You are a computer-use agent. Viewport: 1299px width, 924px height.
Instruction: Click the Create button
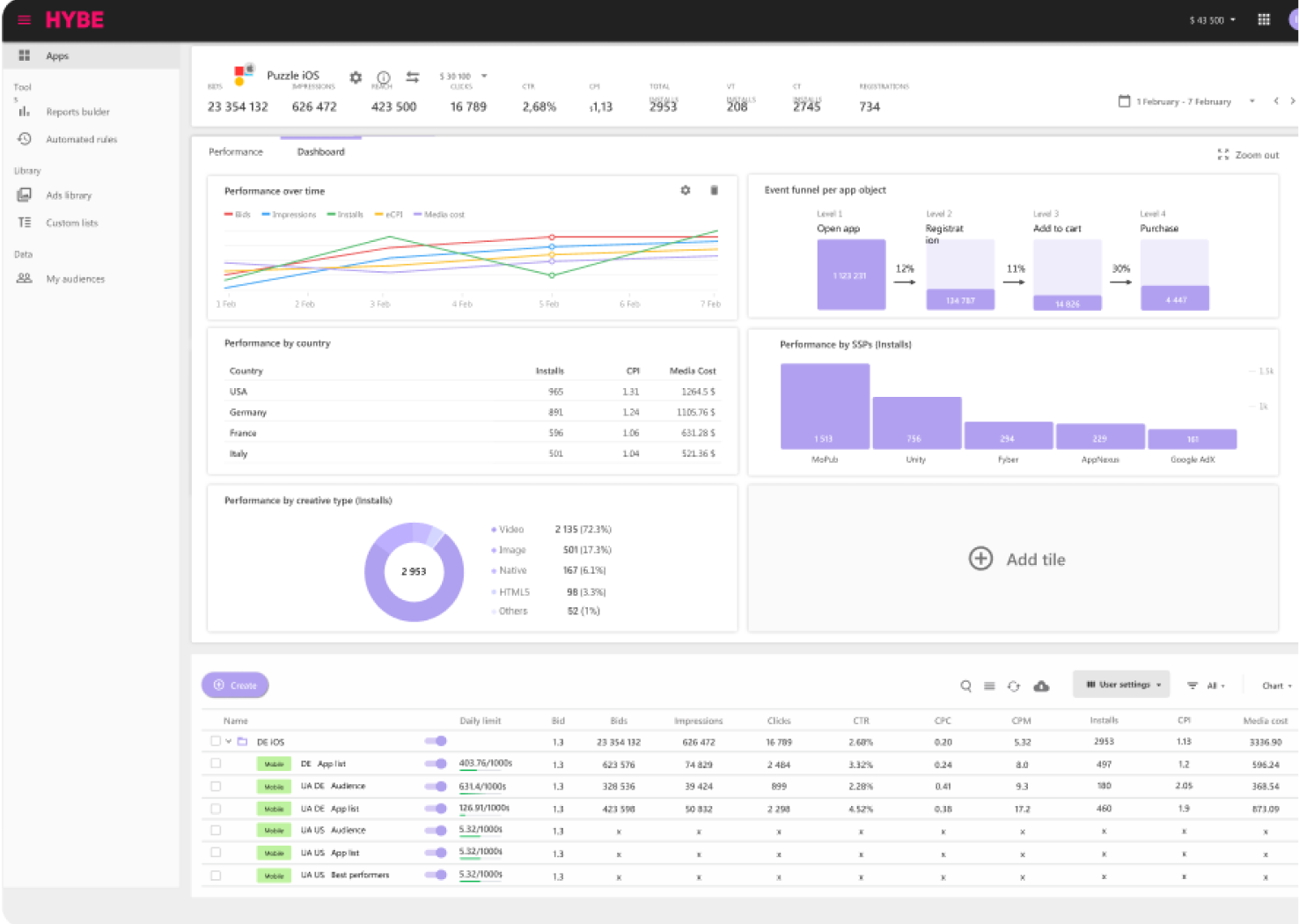pos(235,686)
